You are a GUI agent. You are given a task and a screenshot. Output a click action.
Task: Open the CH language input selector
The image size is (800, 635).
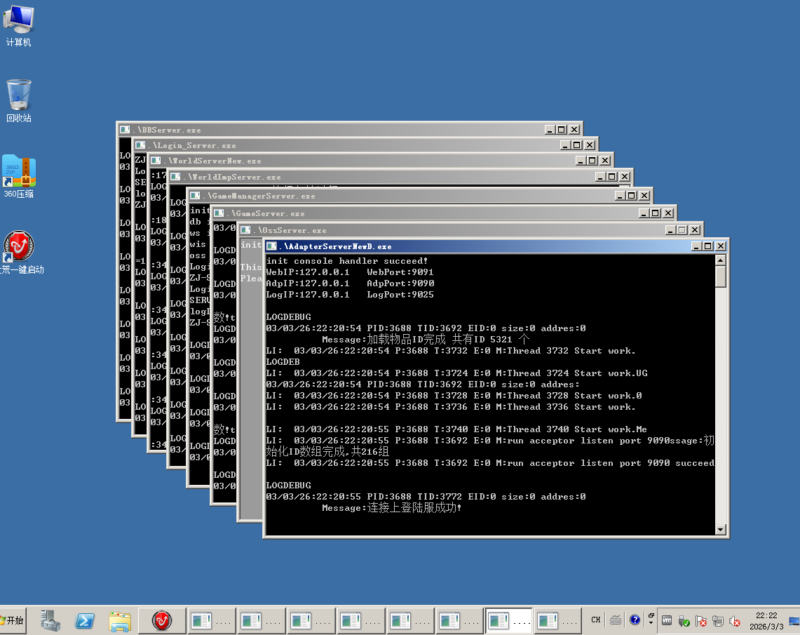[x=596, y=620]
